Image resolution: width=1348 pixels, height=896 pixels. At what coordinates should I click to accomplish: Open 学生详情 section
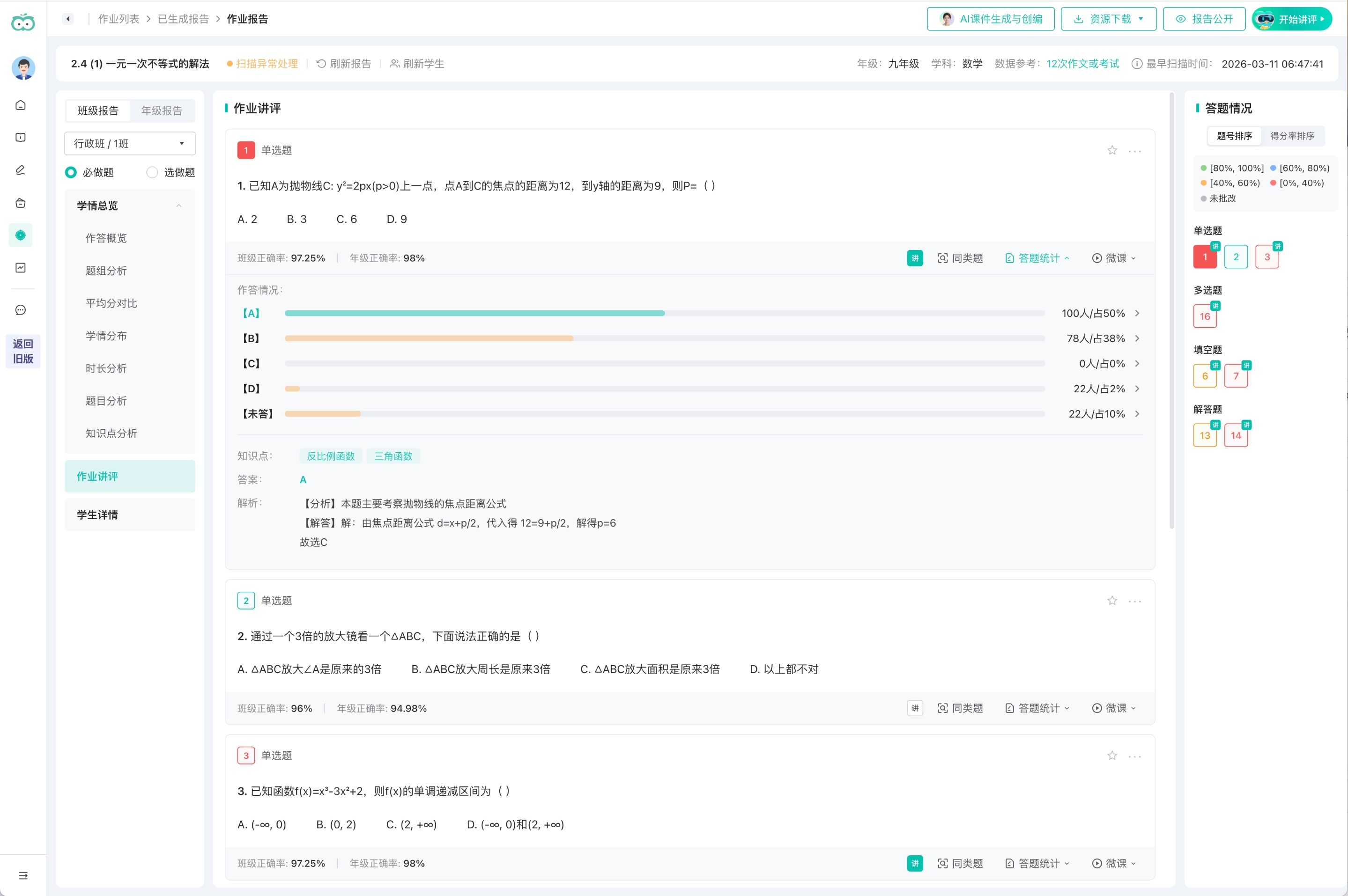[130, 514]
